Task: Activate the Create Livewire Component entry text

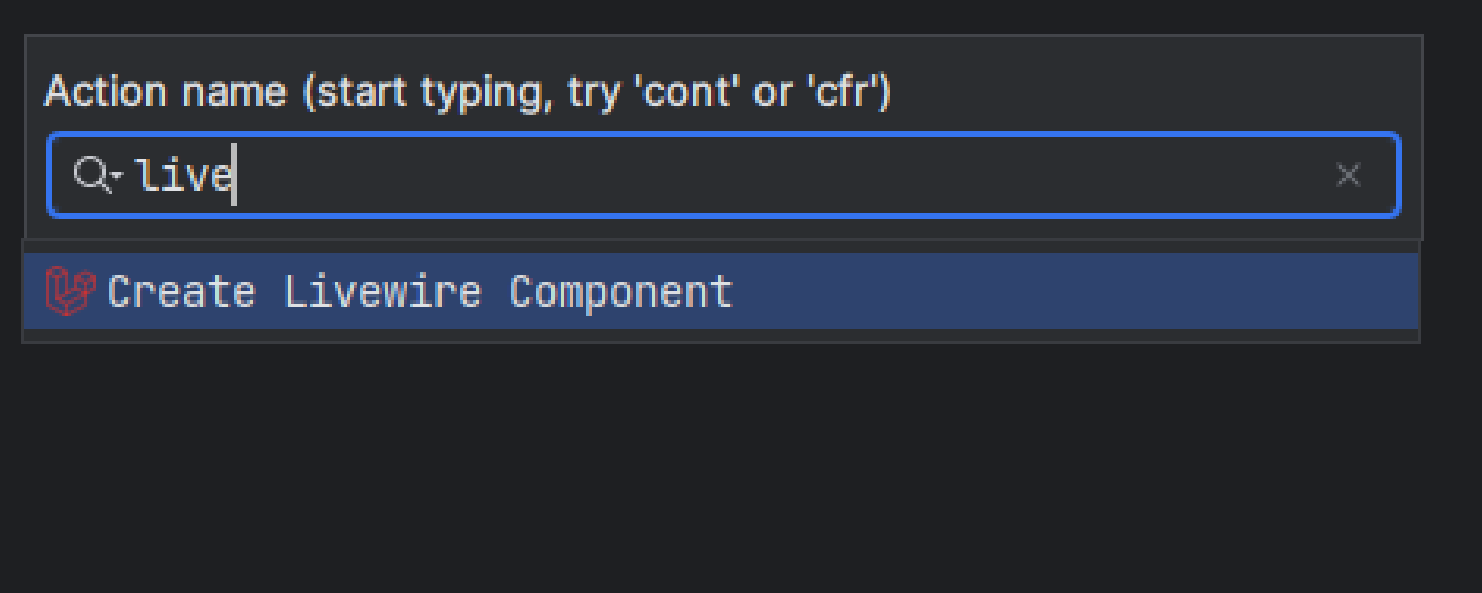Action: point(418,290)
